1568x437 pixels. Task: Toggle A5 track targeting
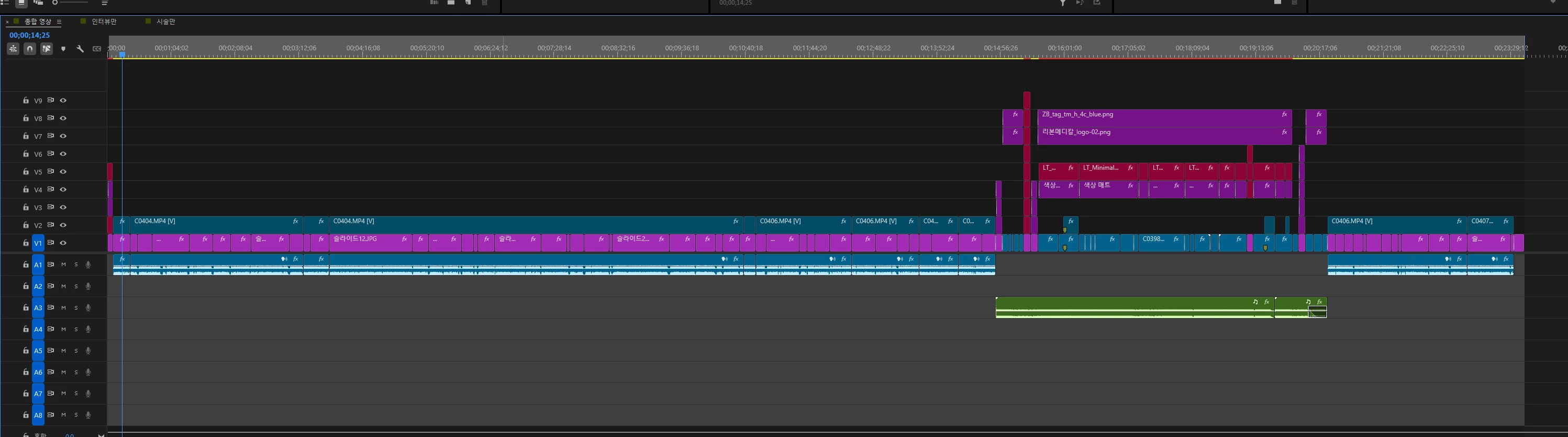pos(38,351)
